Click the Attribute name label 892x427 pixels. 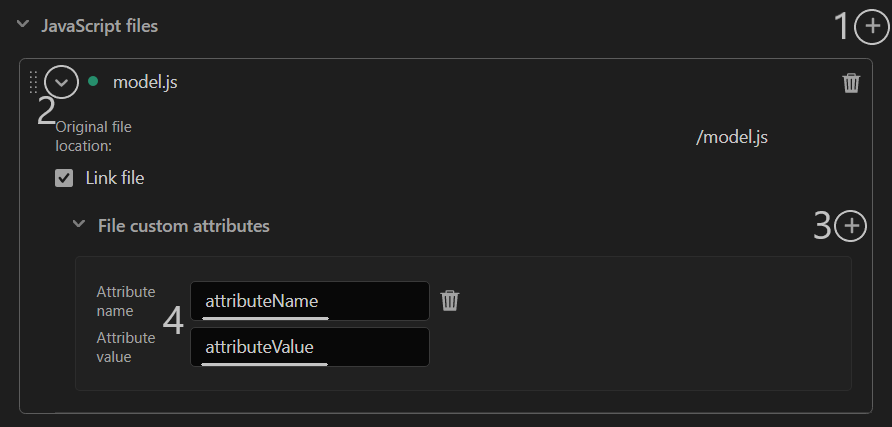point(126,301)
